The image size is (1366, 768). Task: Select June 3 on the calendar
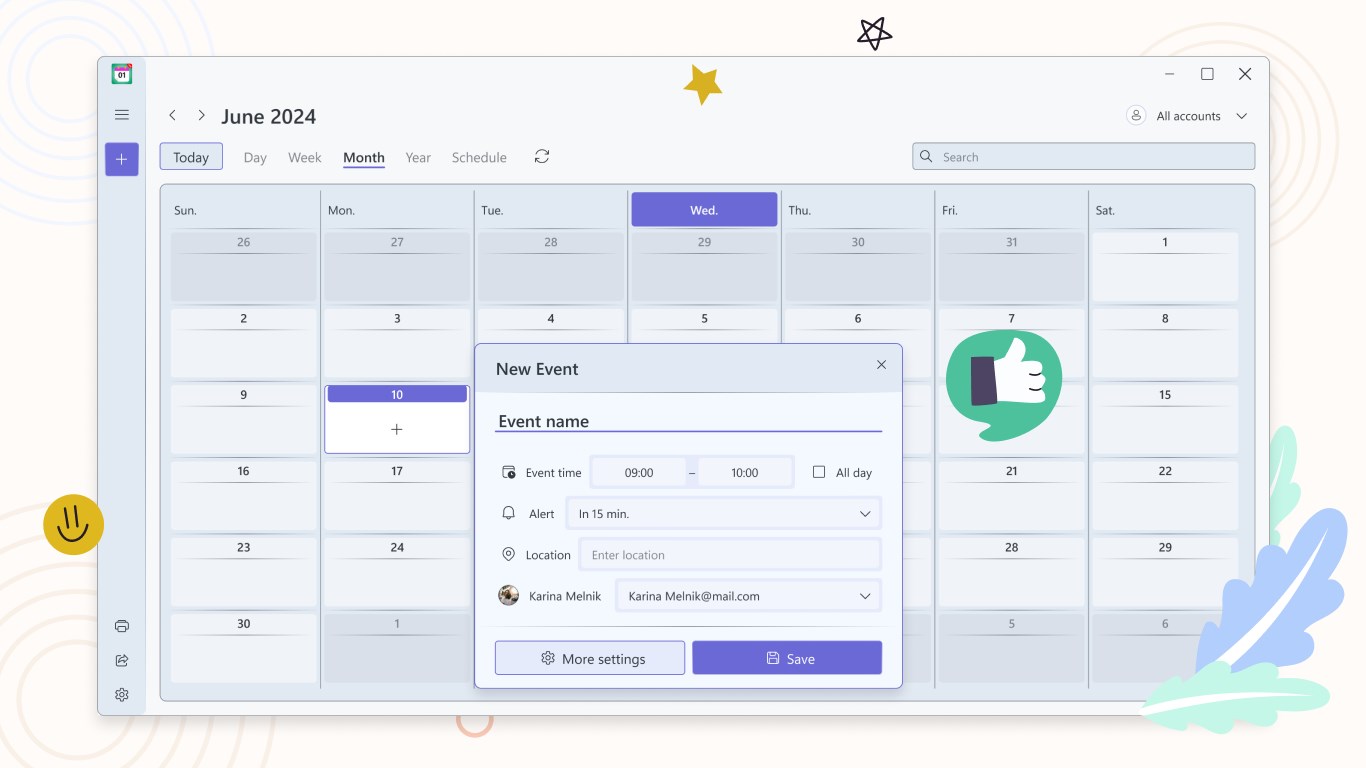coord(397,343)
